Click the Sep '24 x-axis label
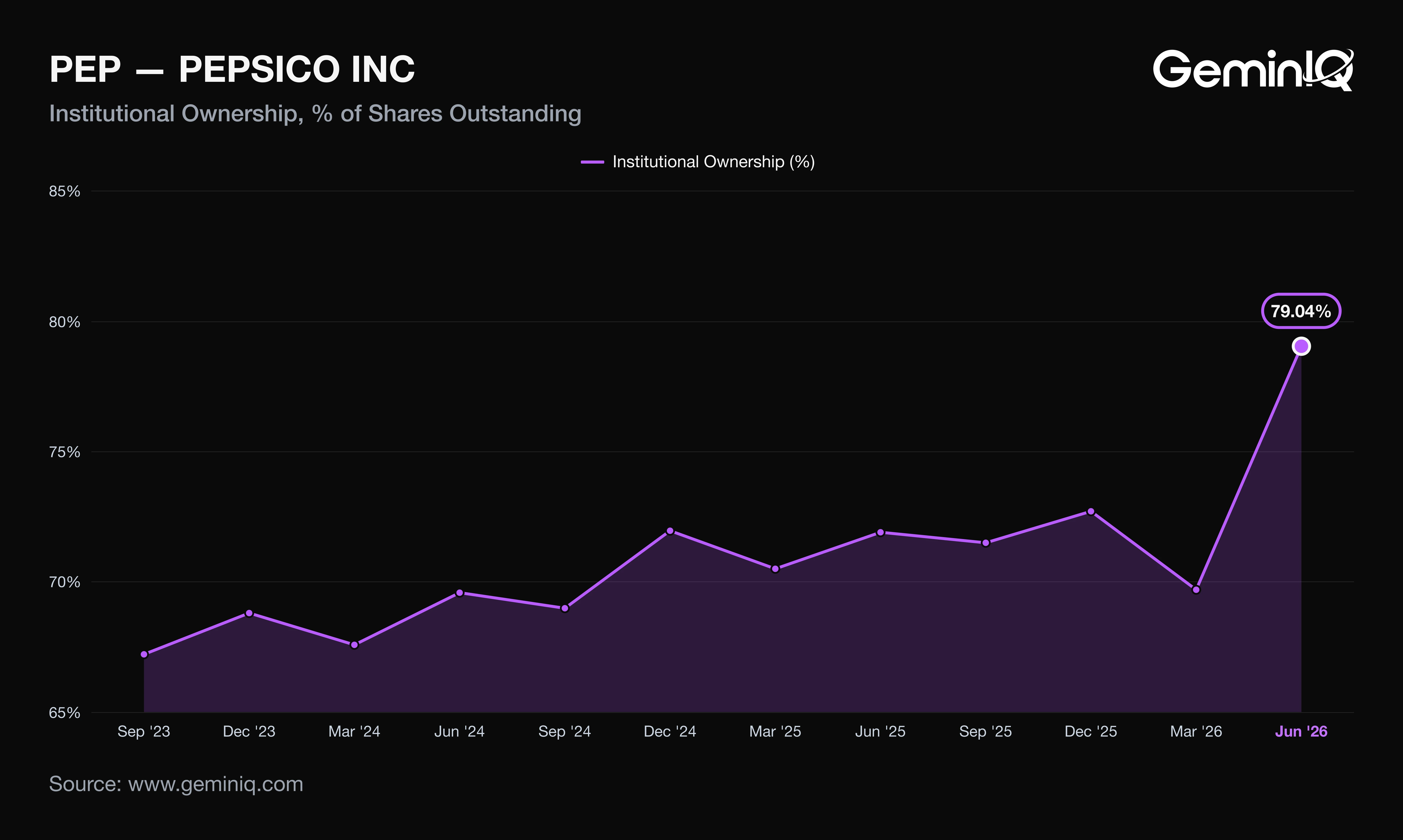The width and height of the screenshot is (1403, 840). (564, 731)
